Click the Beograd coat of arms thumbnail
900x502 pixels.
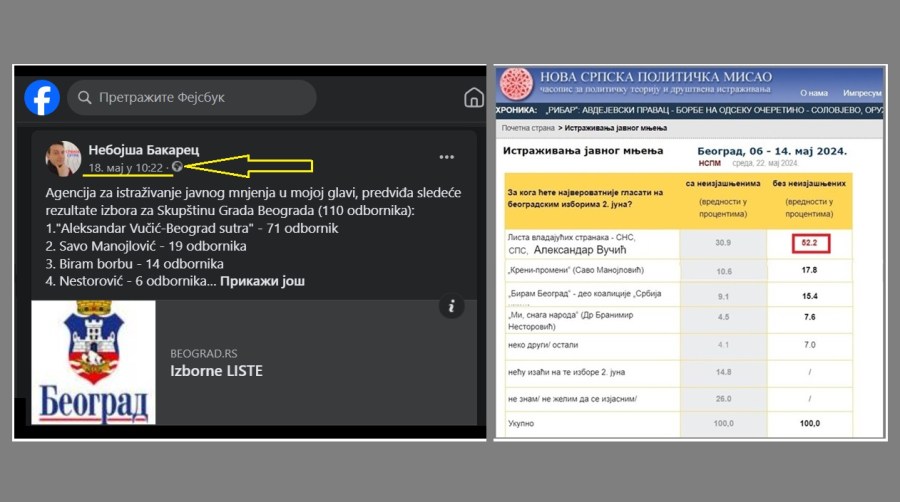pos(94,362)
